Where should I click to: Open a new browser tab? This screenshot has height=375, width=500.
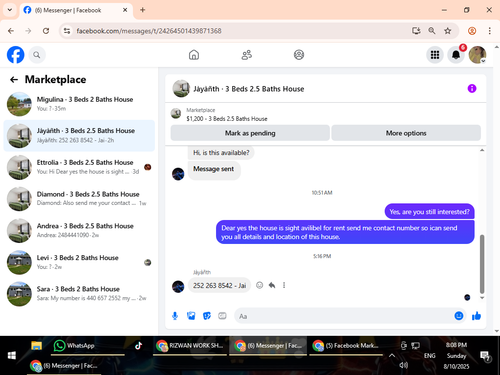(x=143, y=10)
